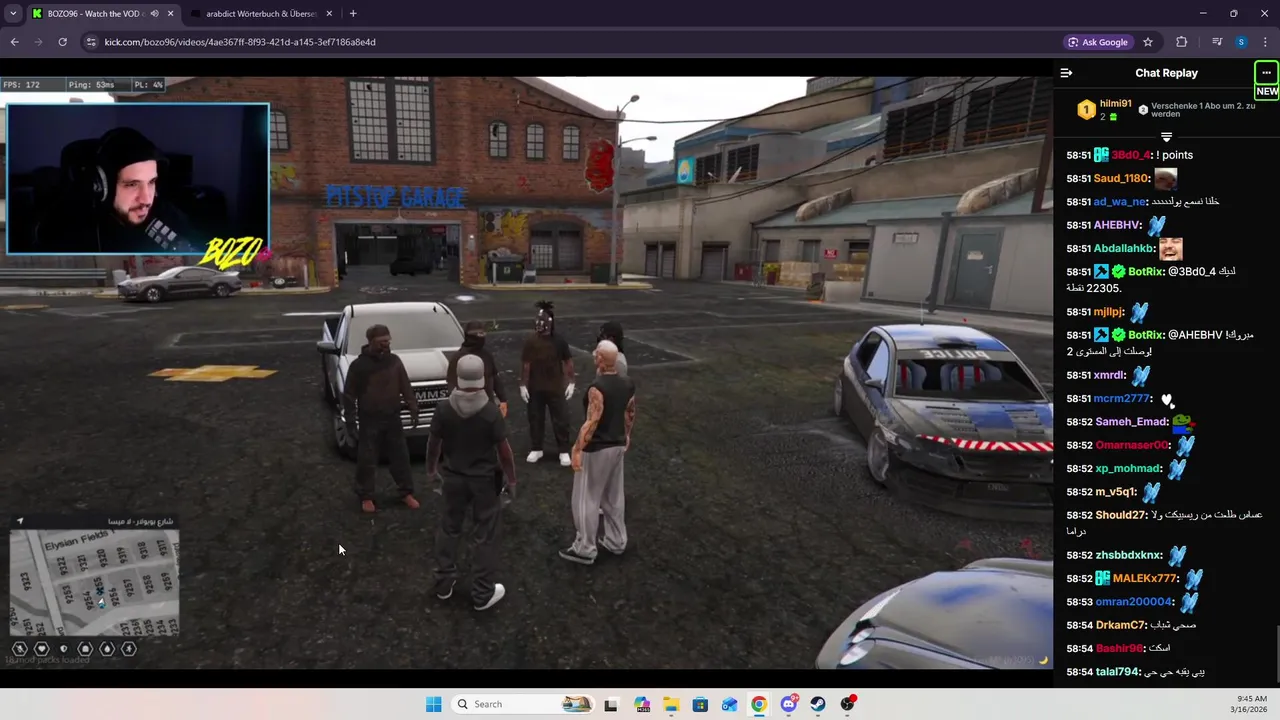Click the taskbar Search box

523,704
